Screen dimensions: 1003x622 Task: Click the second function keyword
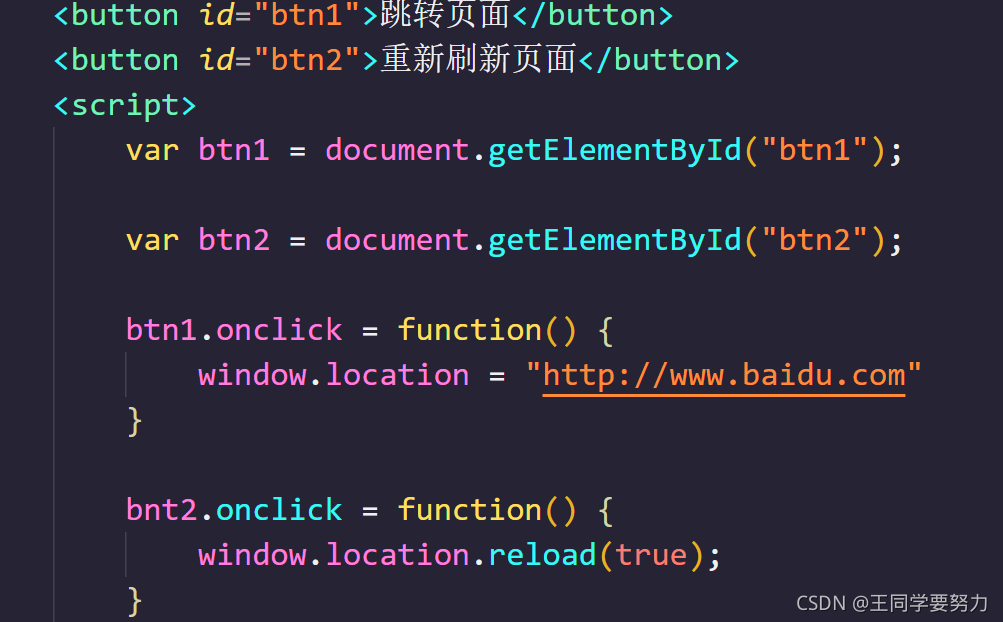[x=470, y=510]
